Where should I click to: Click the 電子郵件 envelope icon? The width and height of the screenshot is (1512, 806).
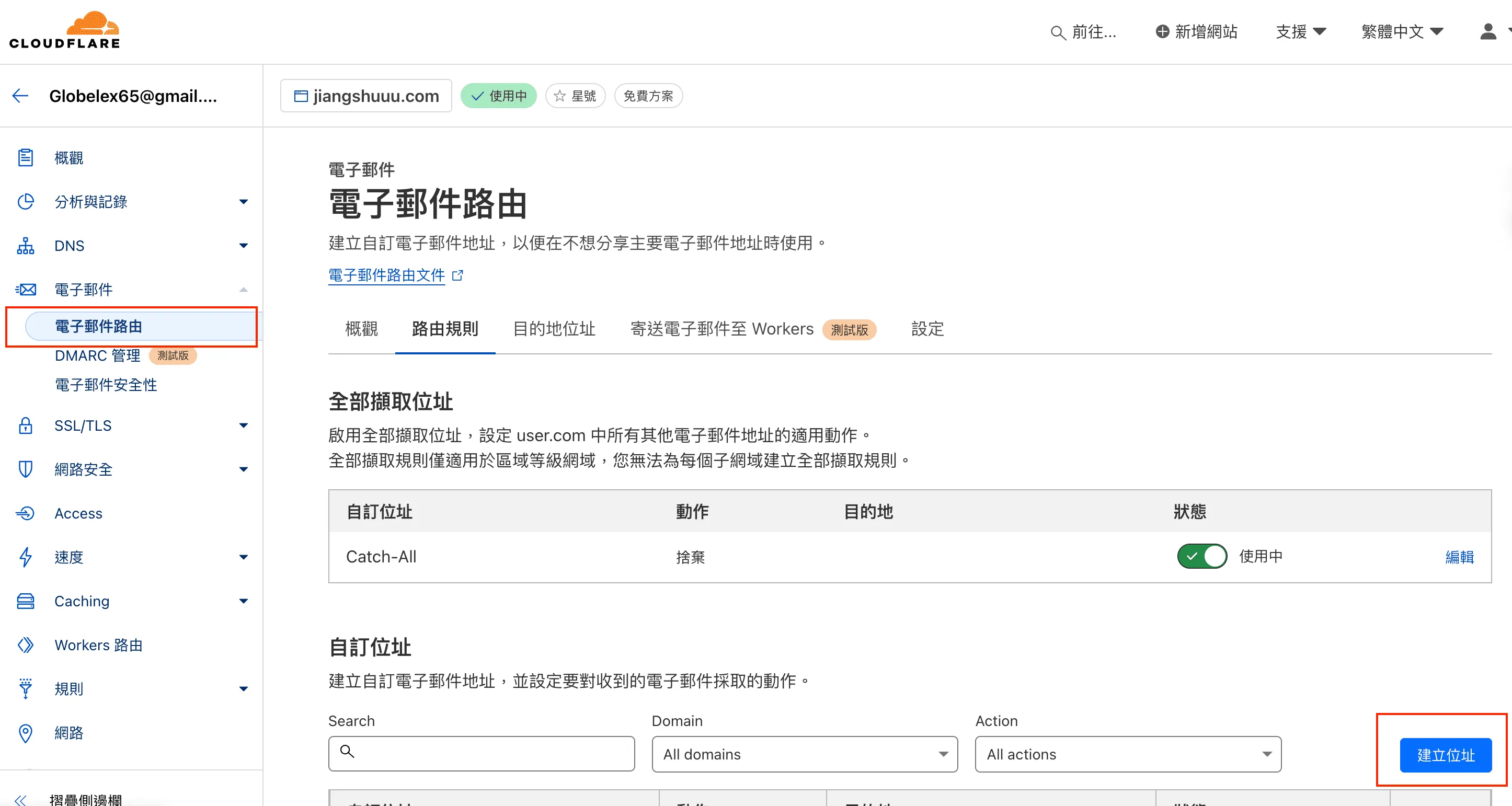pyautogui.click(x=25, y=290)
